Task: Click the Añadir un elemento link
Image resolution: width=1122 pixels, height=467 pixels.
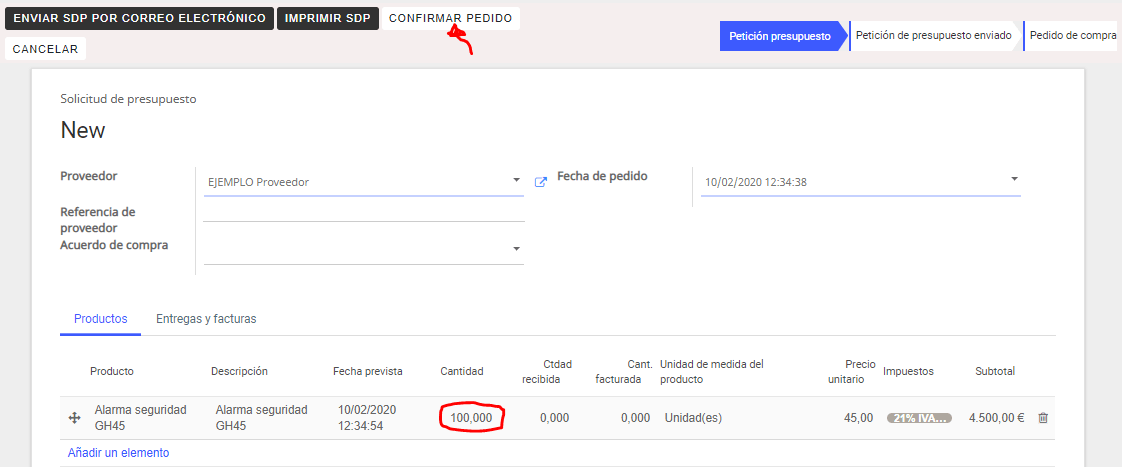Action: pos(118,453)
